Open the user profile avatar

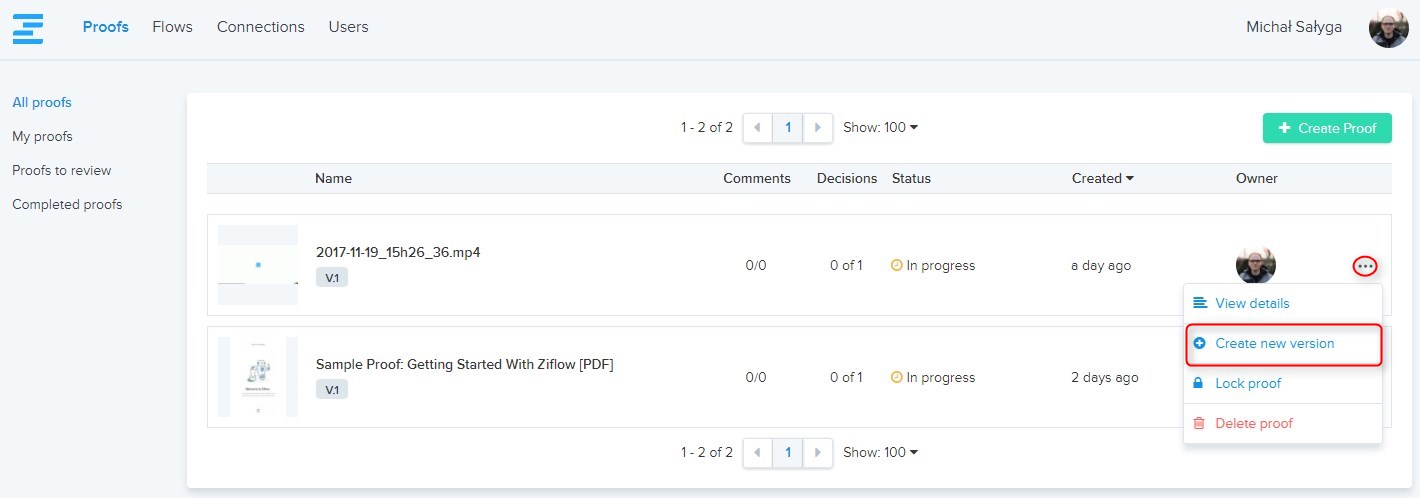1388,28
